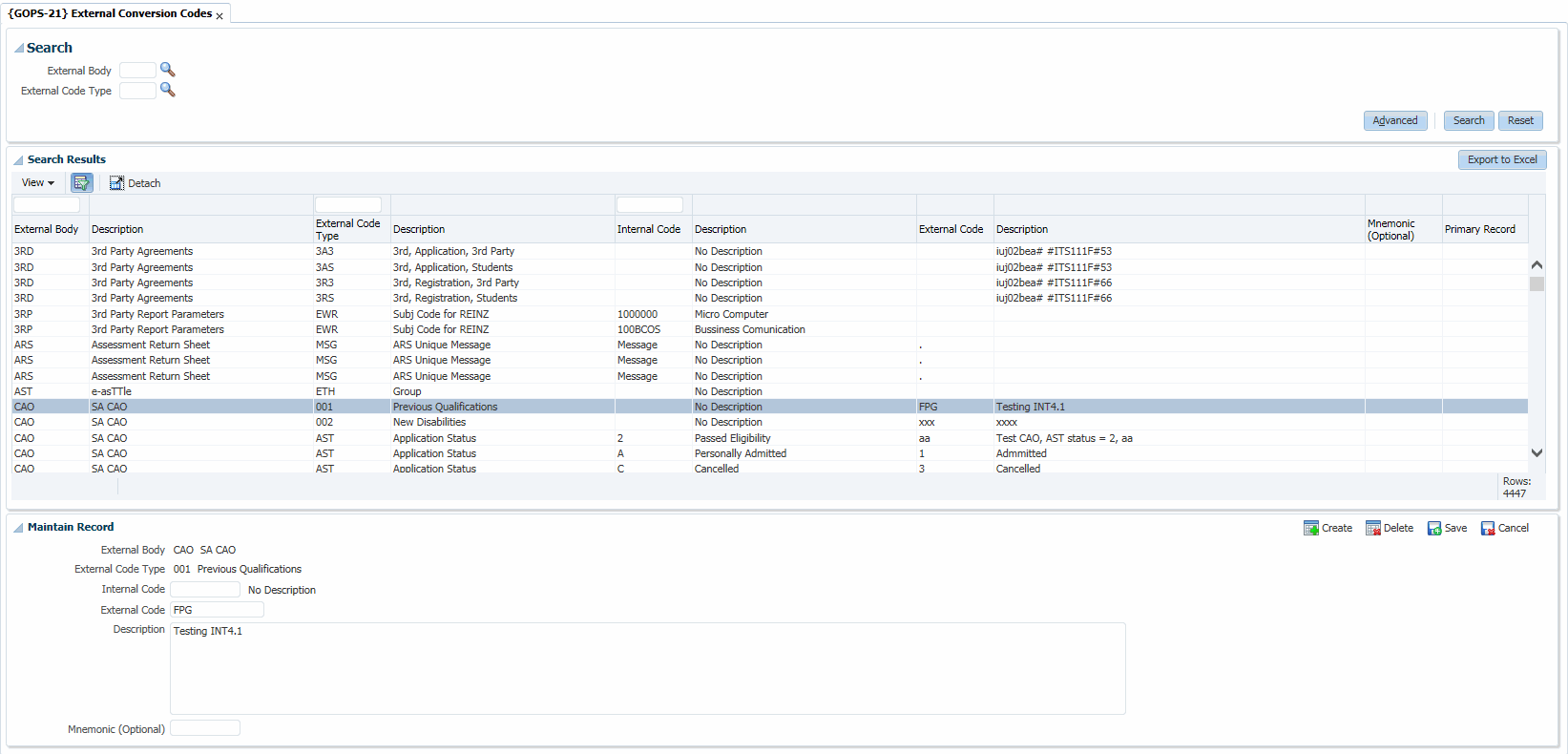Collapse the Search Results section
Screen dimensions: 1568x754
coord(18,160)
